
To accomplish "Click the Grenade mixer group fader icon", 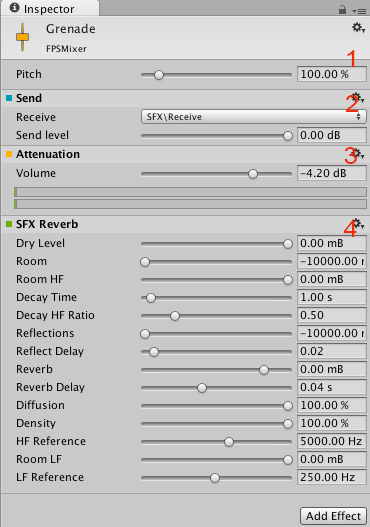I will pyautogui.click(x=23, y=37).
